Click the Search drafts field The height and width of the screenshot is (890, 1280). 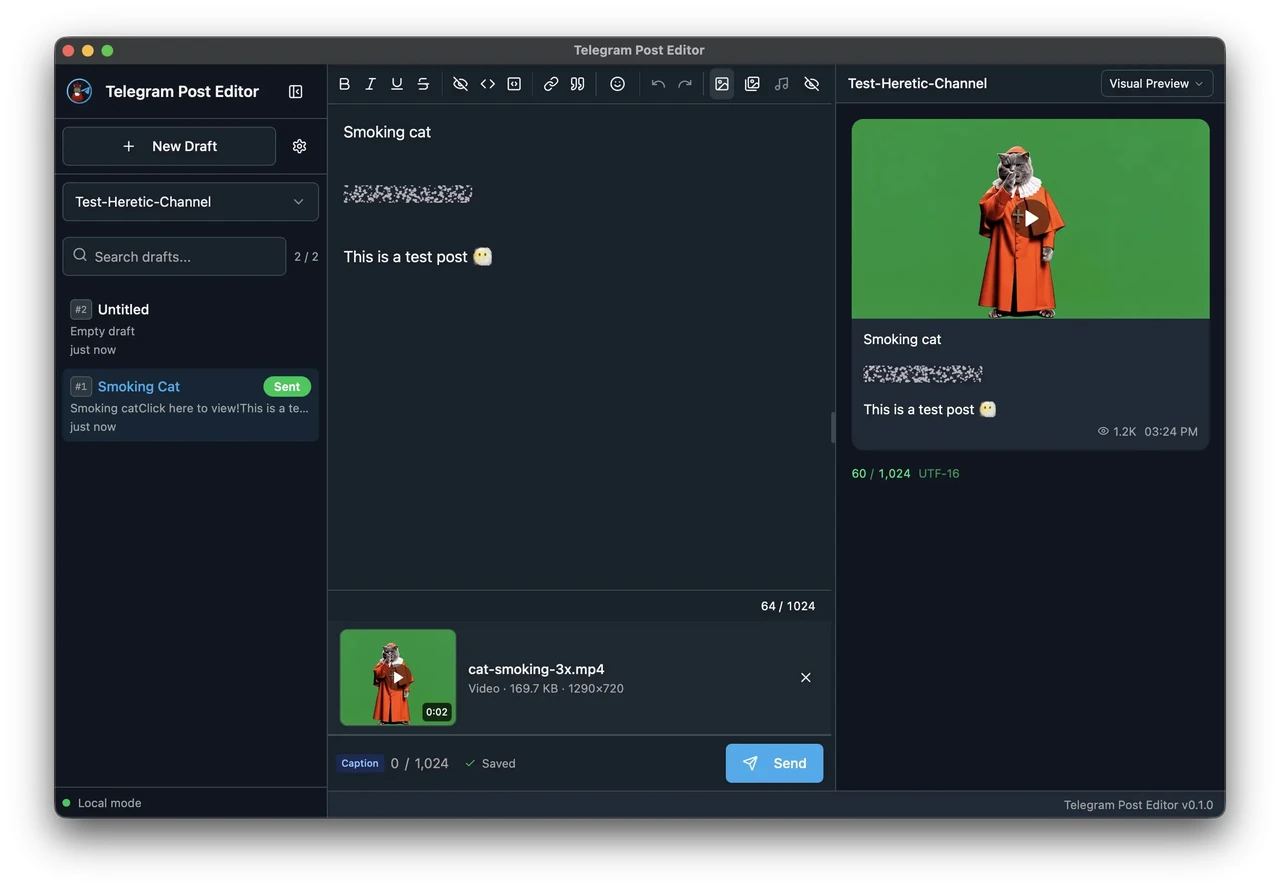pos(174,257)
